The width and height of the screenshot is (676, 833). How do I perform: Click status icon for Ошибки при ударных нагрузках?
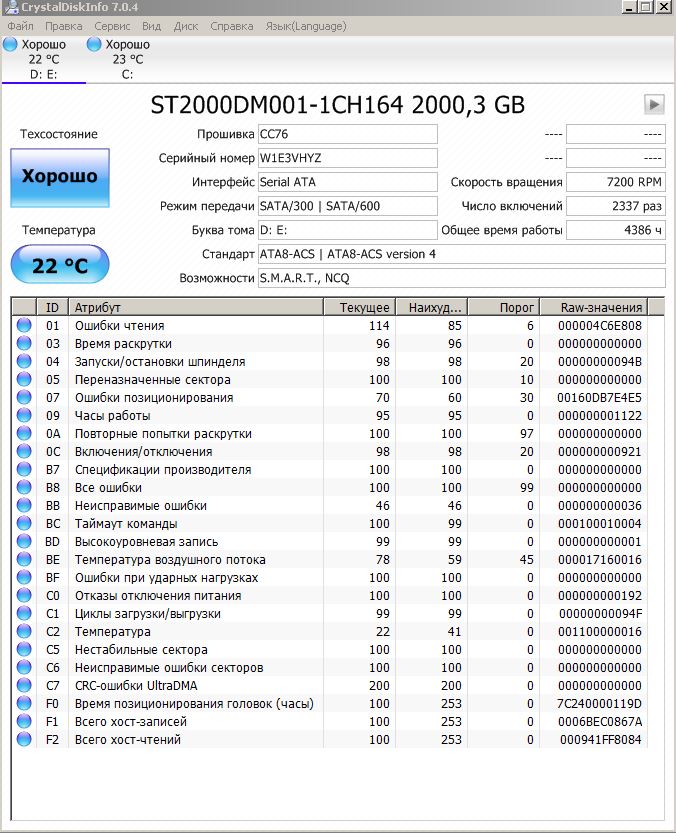[x=24, y=577]
